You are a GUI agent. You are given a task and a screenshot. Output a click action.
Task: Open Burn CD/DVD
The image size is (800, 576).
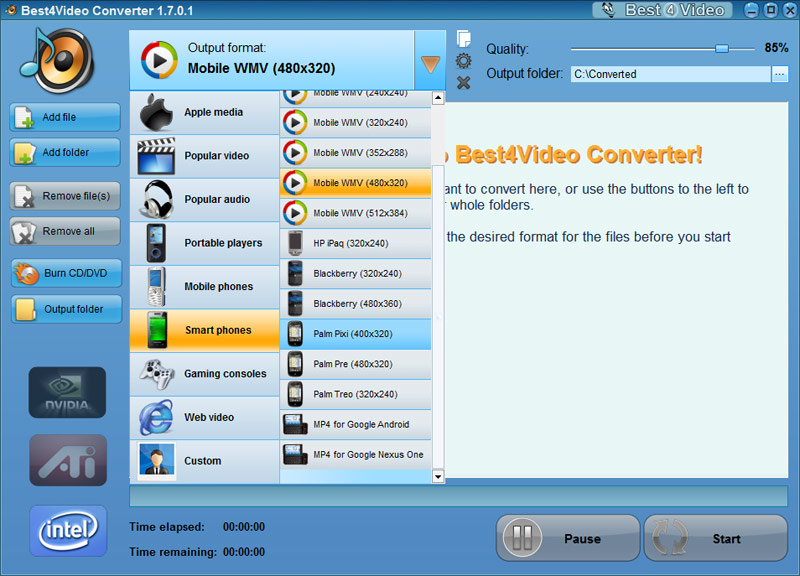[66, 273]
